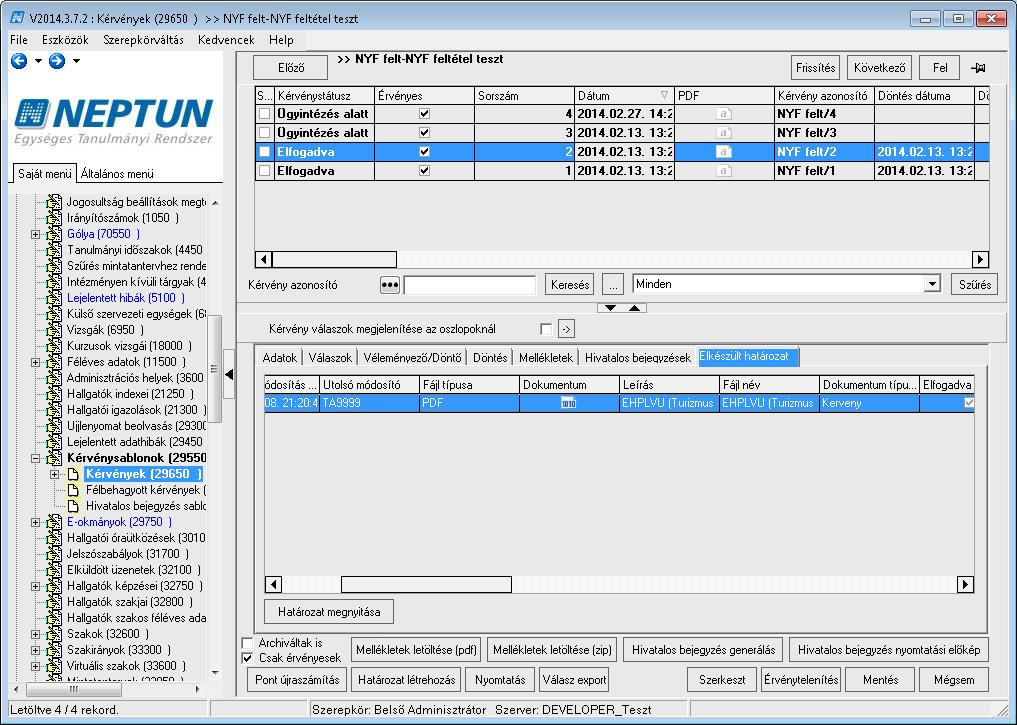Toggle the Elfogadva checkbox in document row

[x=969, y=403]
